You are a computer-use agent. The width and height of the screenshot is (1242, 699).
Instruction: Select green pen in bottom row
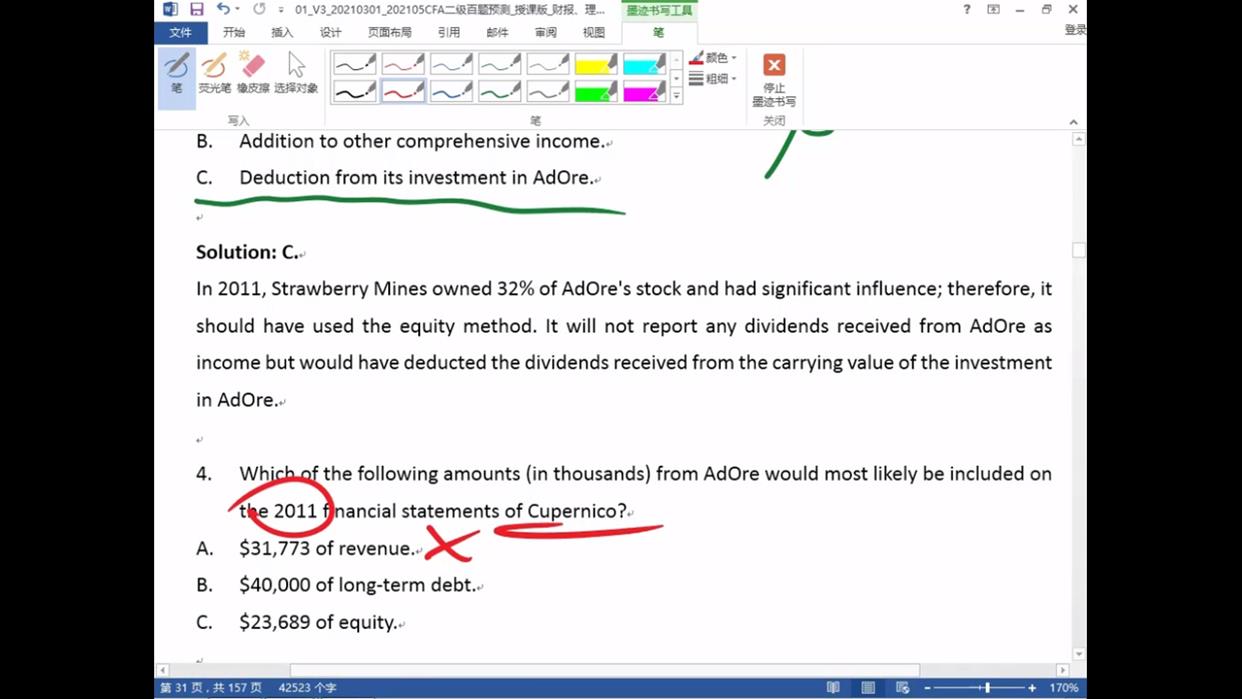499,91
